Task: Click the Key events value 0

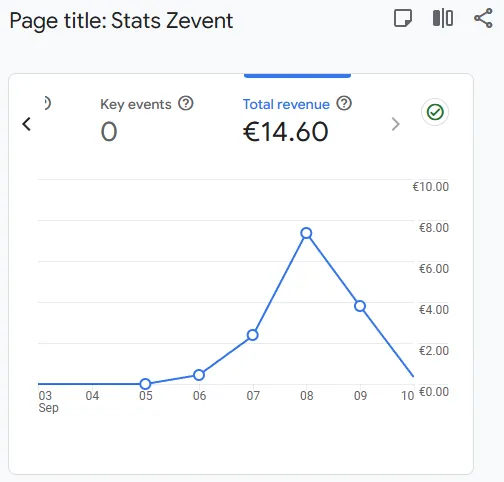Action: click(109, 132)
